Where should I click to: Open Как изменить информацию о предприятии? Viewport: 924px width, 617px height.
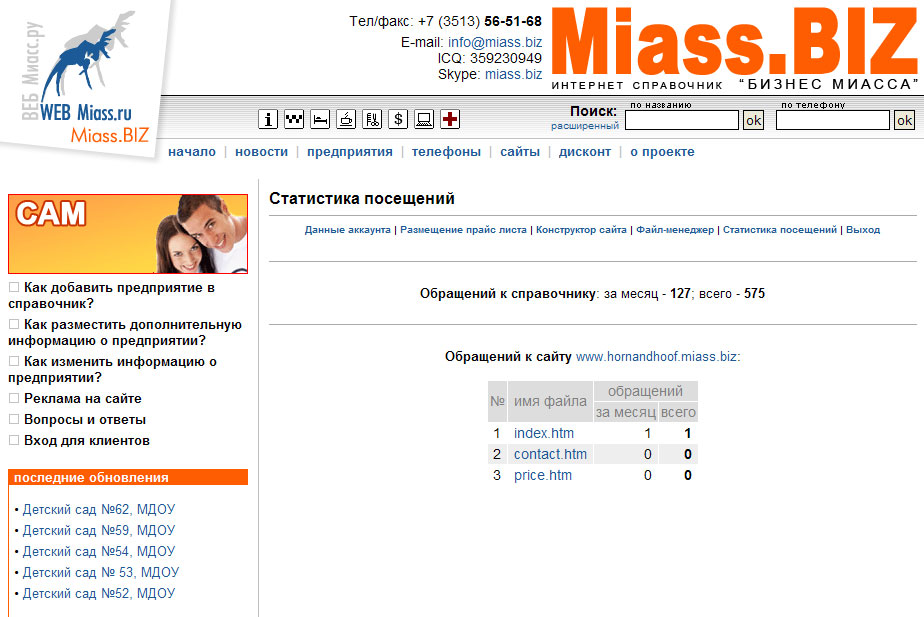(x=113, y=369)
